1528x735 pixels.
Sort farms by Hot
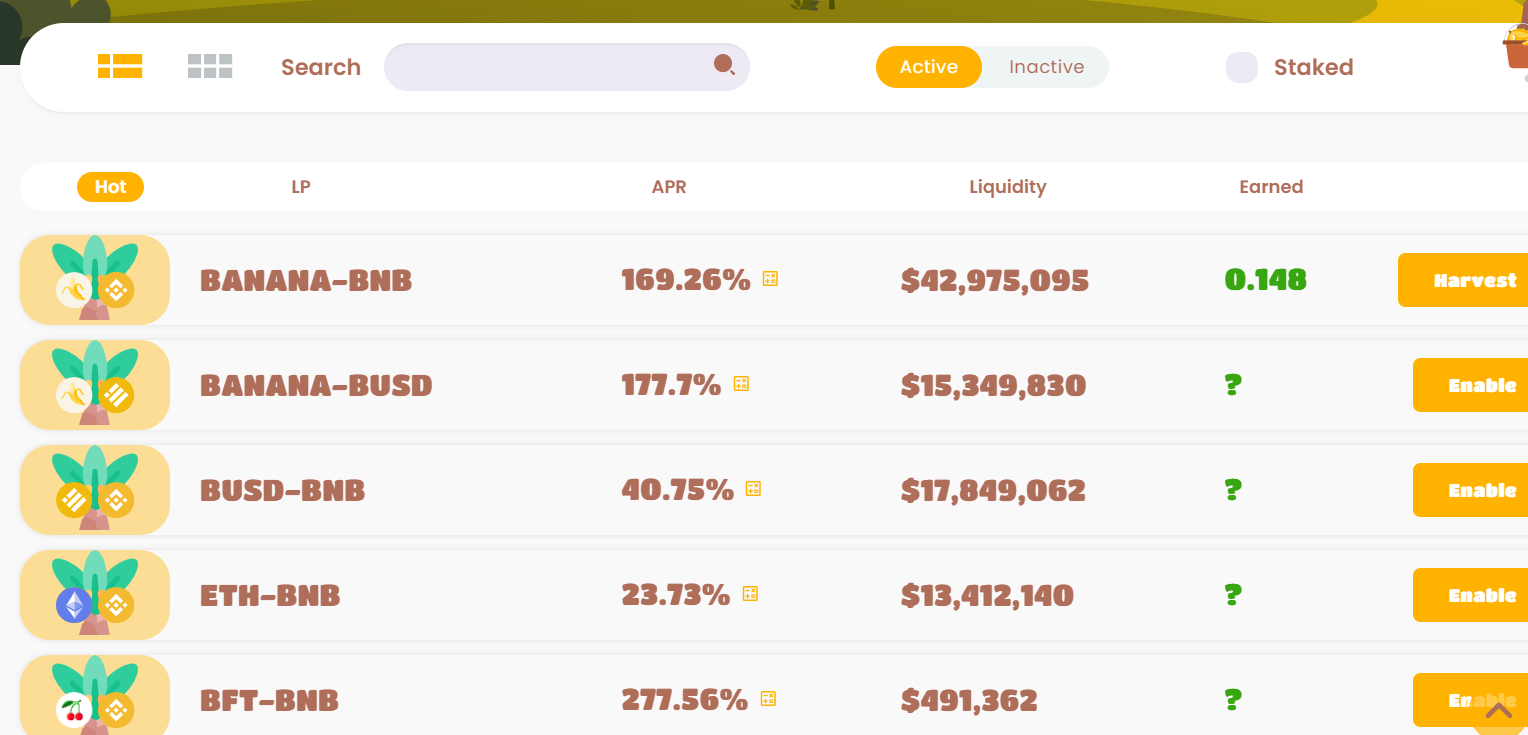tap(110, 187)
